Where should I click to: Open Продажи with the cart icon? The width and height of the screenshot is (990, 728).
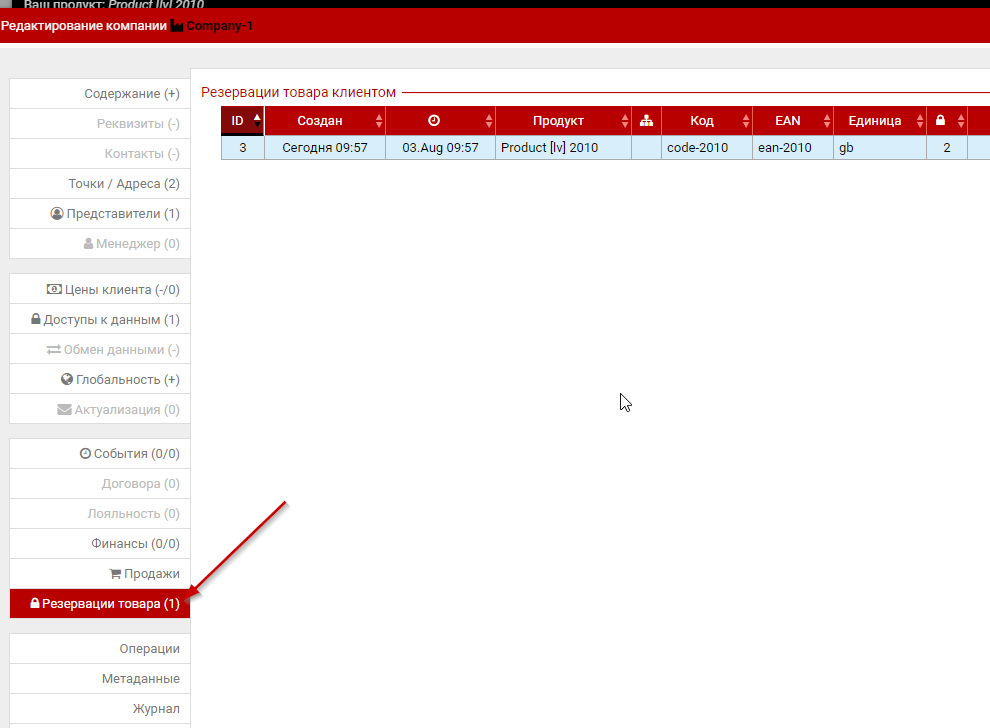tap(144, 574)
